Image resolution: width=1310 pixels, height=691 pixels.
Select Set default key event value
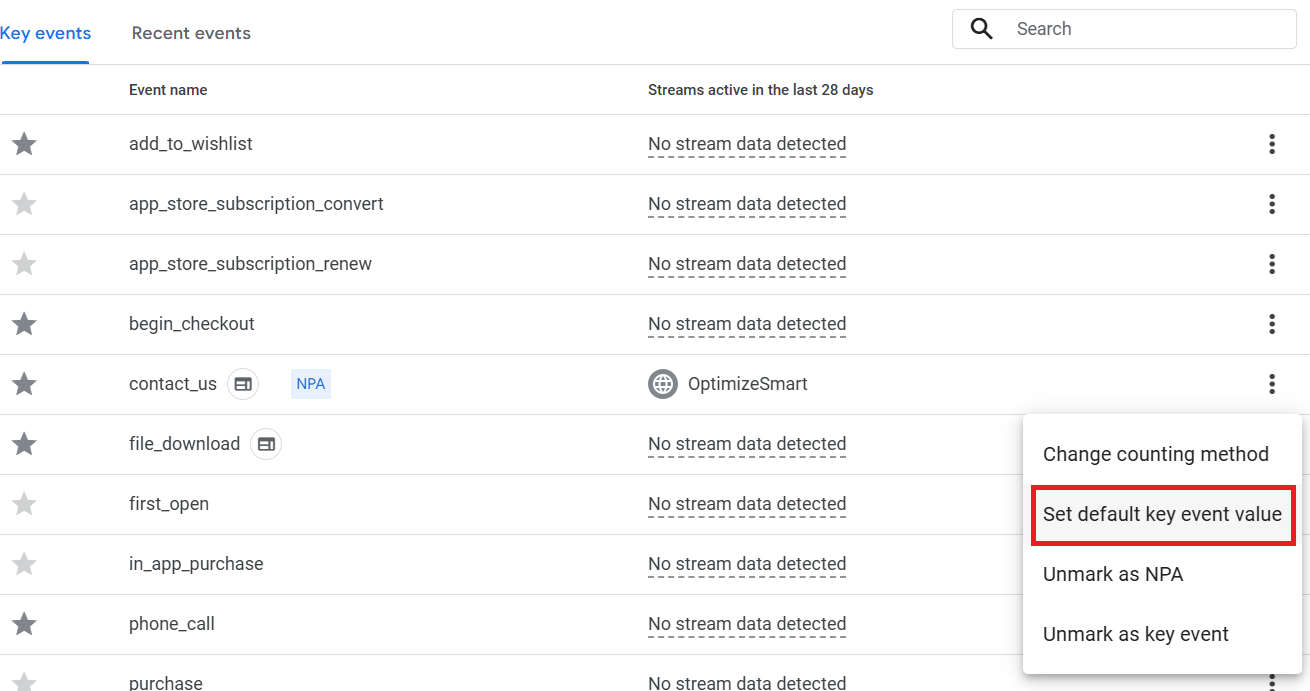pos(1162,514)
